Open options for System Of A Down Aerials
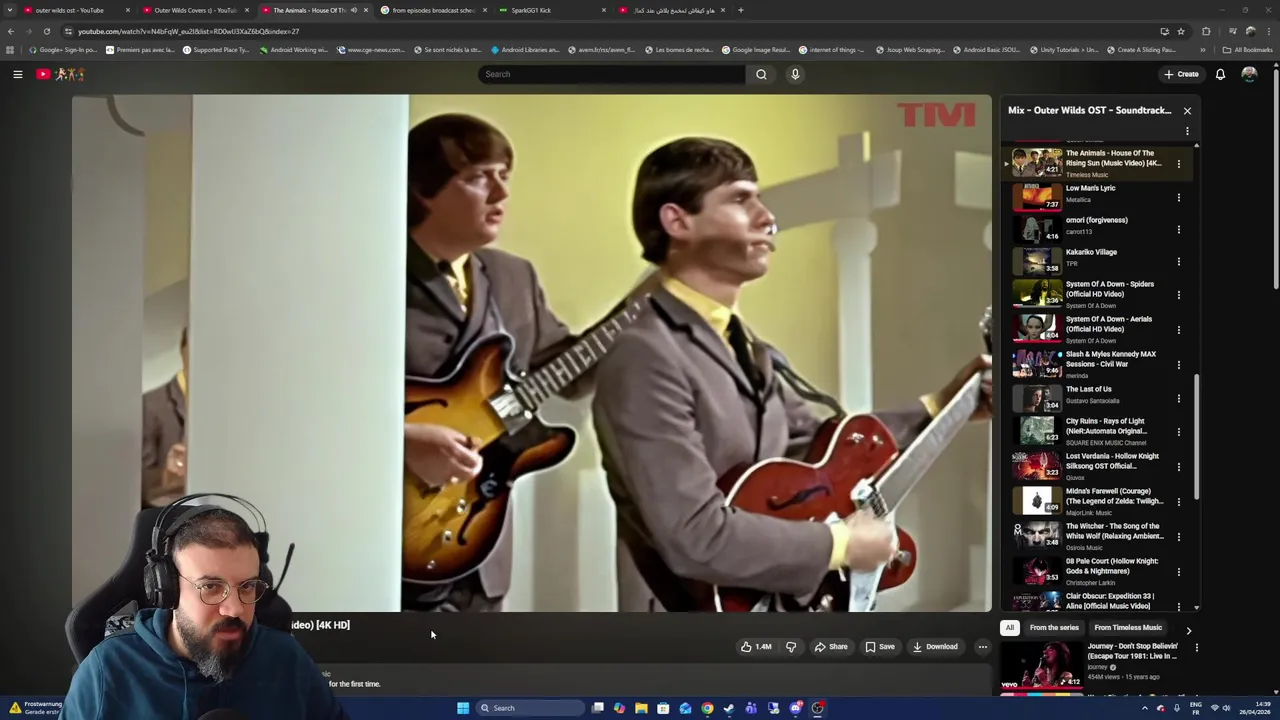The height and width of the screenshot is (720, 1280). [1178, 330]
